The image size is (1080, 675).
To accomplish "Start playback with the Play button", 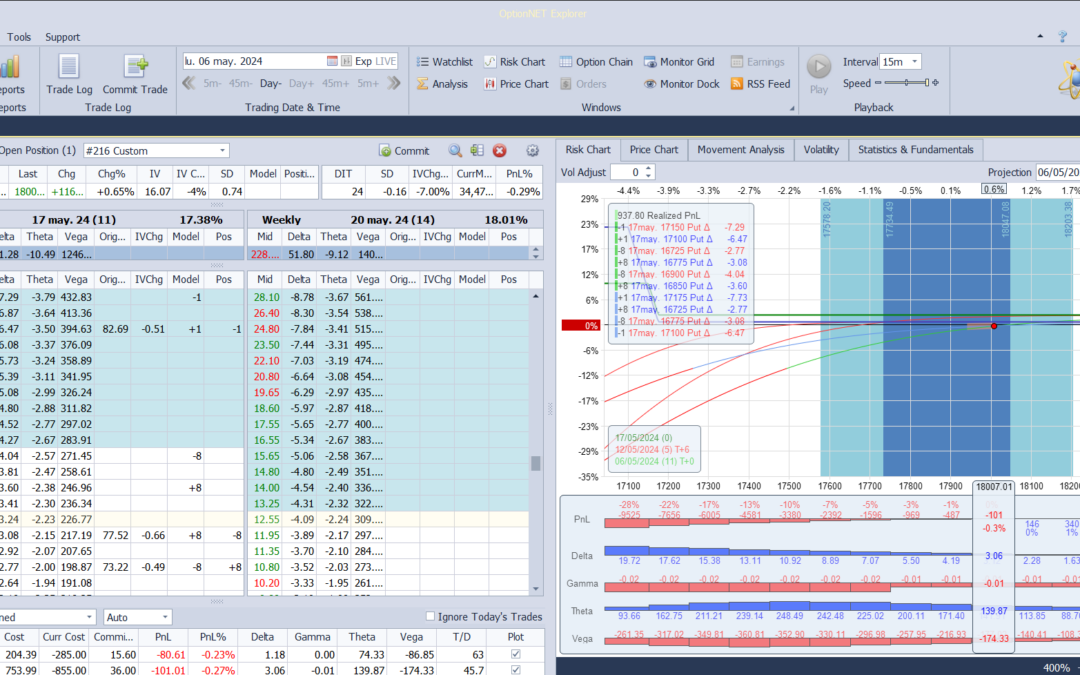I will pyautogui.click(x=819, y=74).
